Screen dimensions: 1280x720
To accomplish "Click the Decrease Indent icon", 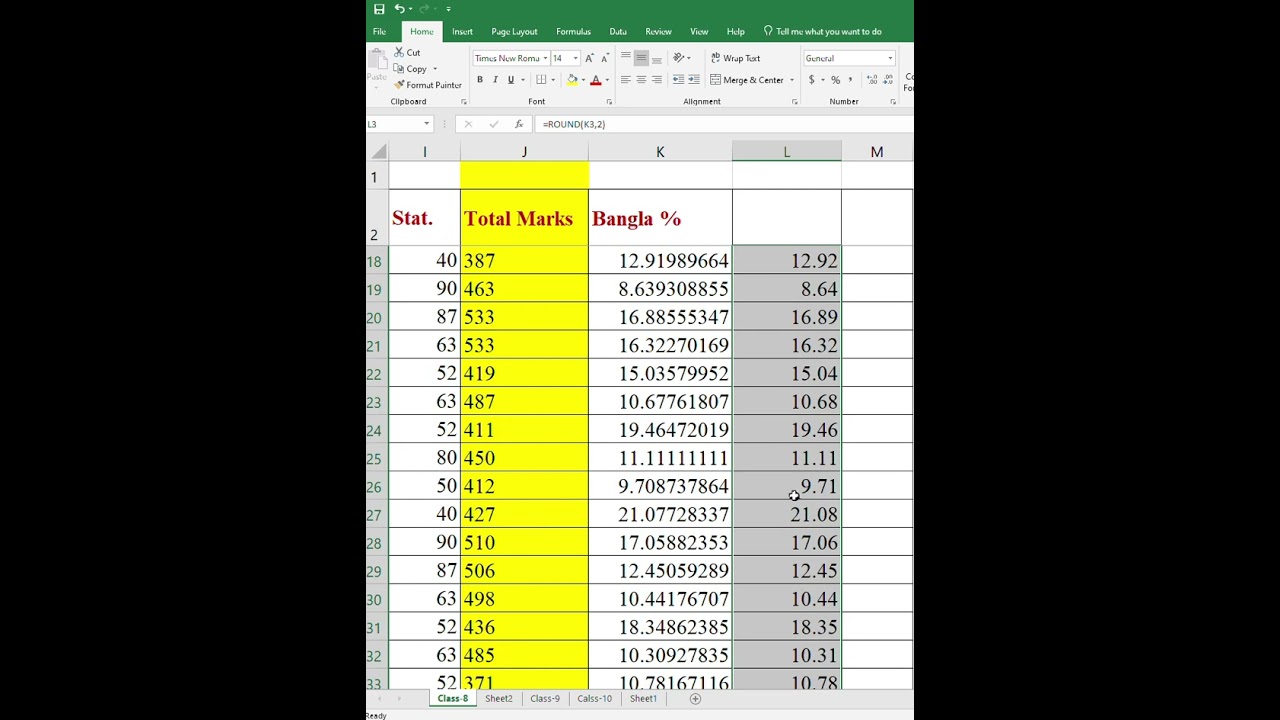I will click(678, 80).
